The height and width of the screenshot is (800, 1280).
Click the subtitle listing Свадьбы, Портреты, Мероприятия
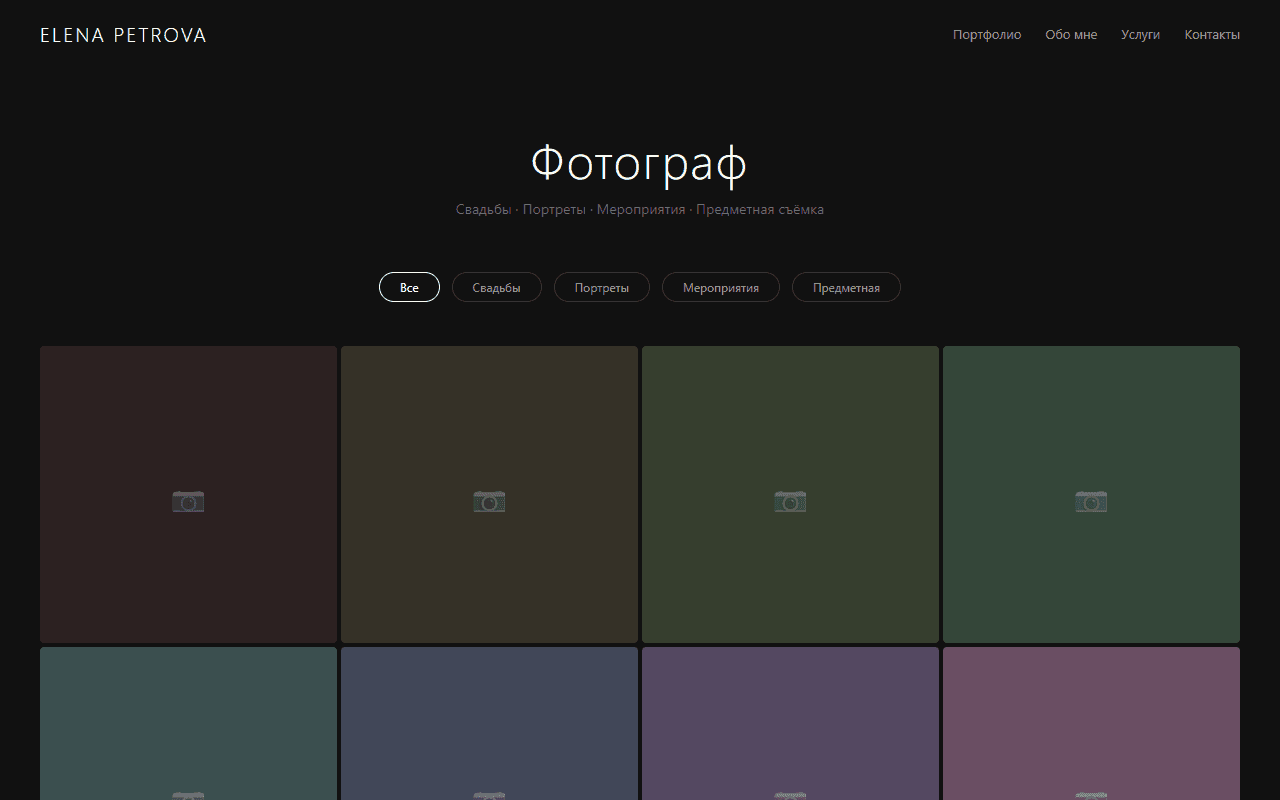640,210
